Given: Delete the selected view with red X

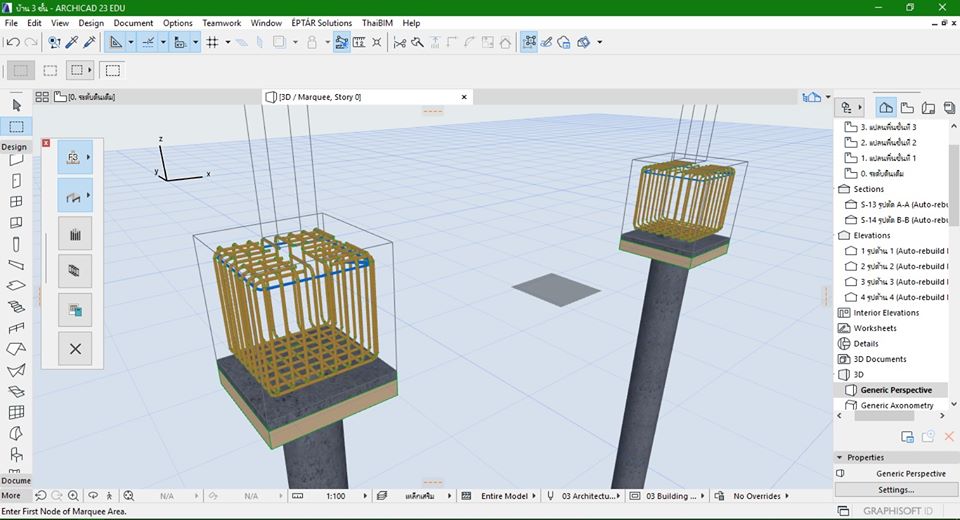Looking at the screenshot, I should coord(949,437).
